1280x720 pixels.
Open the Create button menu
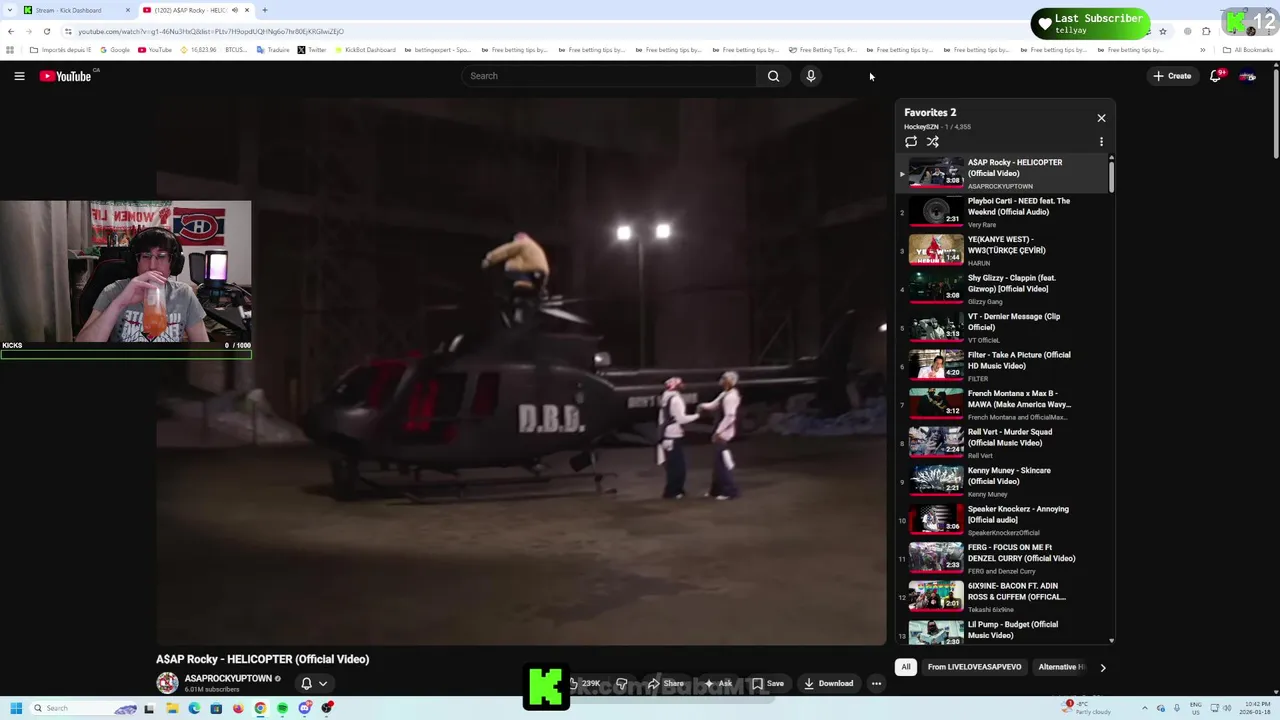pos(1172,76)
